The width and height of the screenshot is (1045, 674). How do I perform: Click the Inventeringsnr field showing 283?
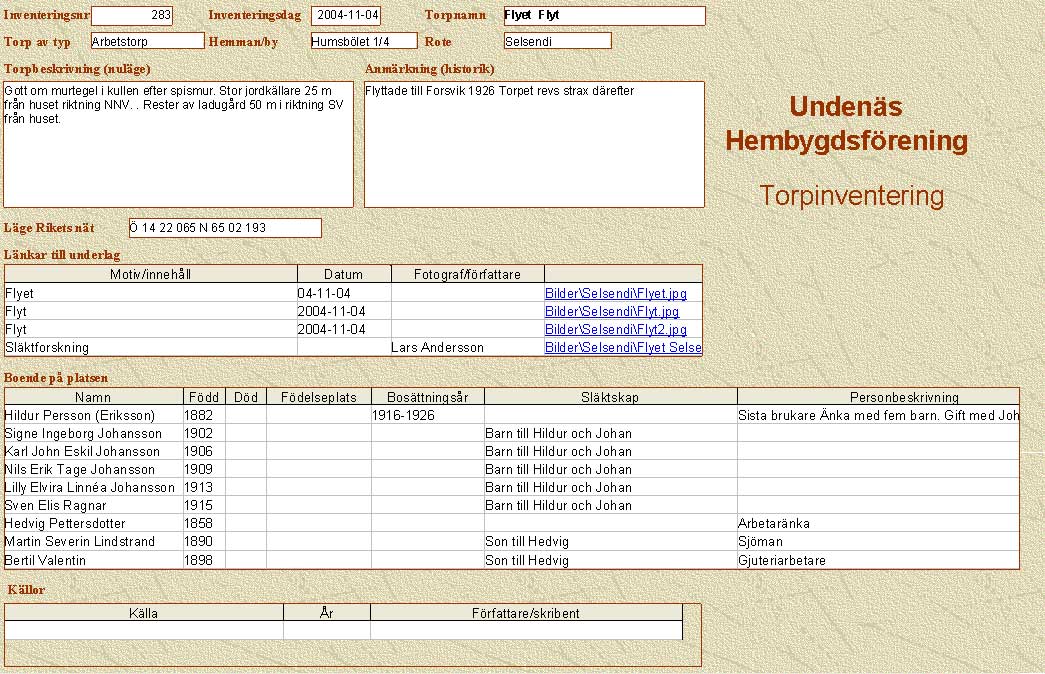tap(132, 16)
